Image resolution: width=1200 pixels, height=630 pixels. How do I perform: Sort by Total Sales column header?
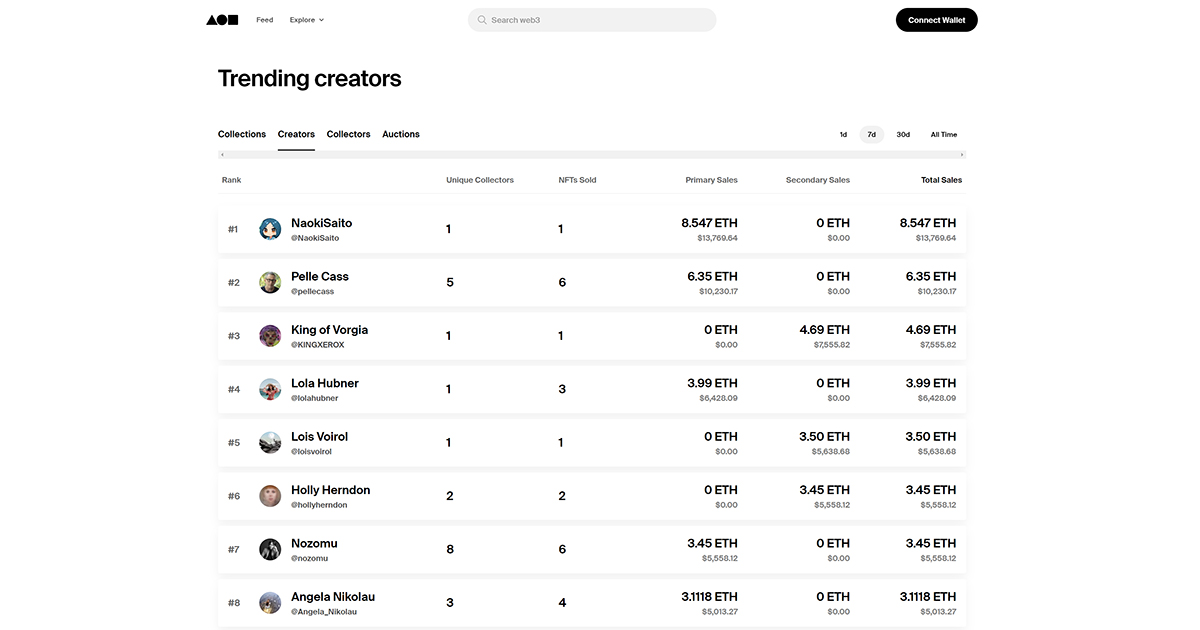[941, 180]
